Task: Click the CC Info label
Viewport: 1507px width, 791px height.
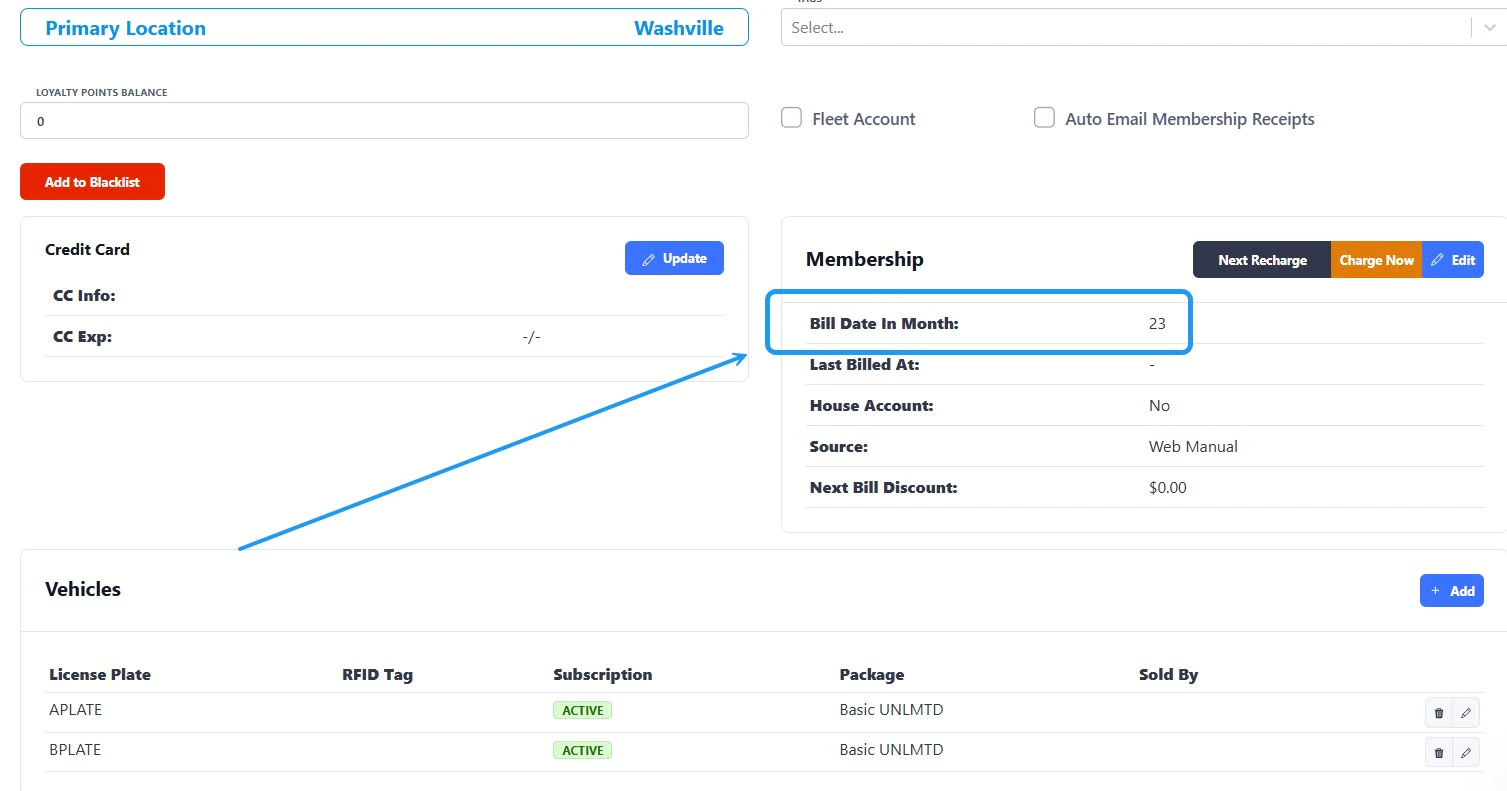Action: coord(84,296)
